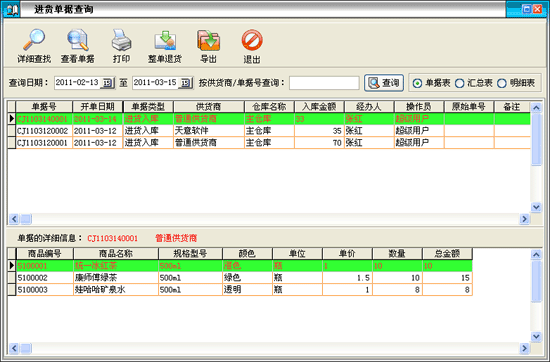Focus the supplier/document number search field
Screen dimensions: 550x362
324,83
